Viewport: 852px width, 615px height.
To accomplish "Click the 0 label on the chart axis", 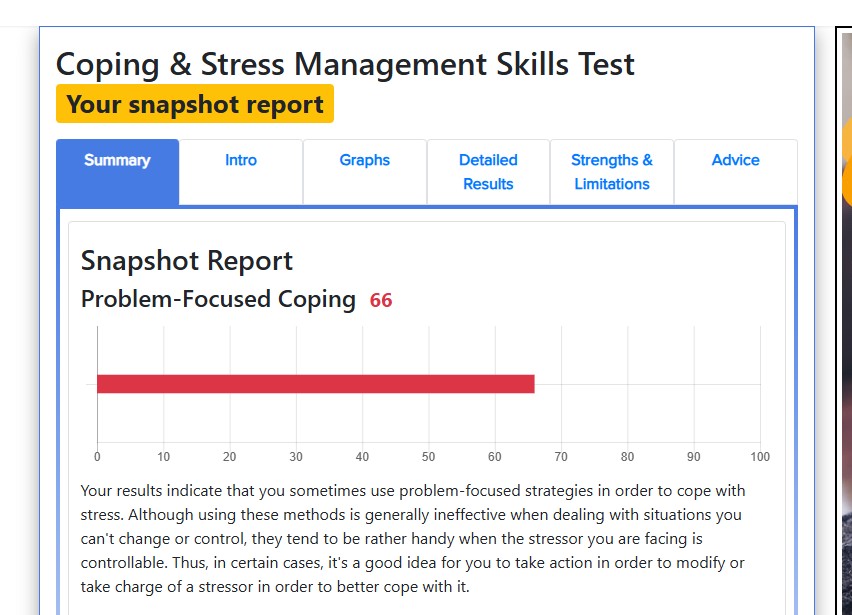I will pos(97,457).
